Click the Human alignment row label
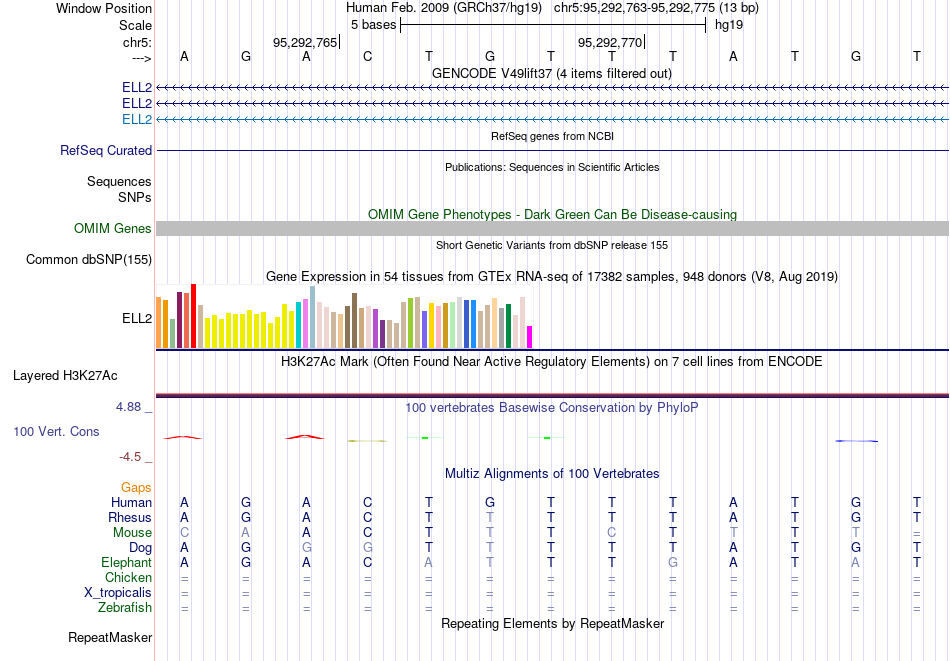Screen dimensions: 950x661 pyautogui.click(x=131, y=502)
